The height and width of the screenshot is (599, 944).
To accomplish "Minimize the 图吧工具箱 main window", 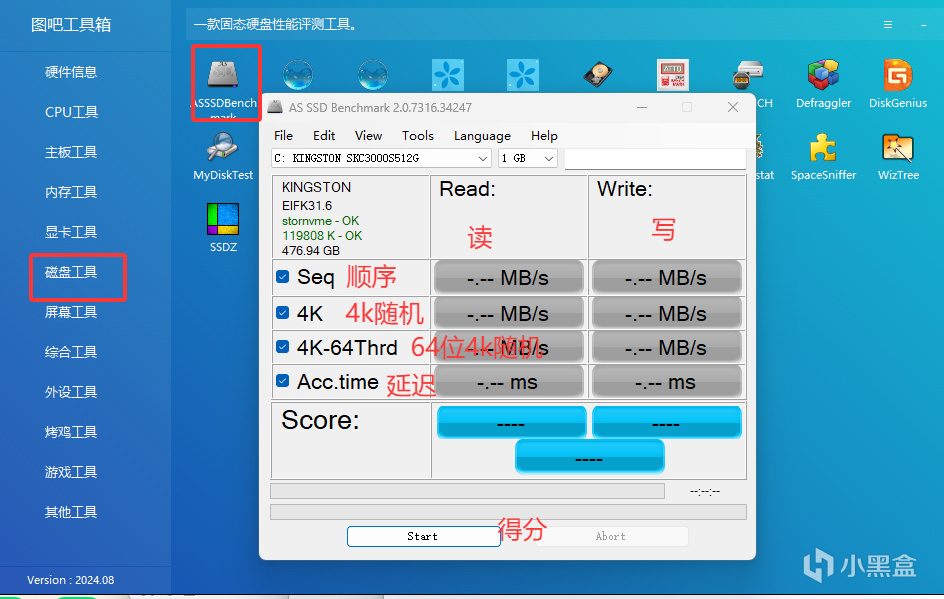I will point(923,25).
